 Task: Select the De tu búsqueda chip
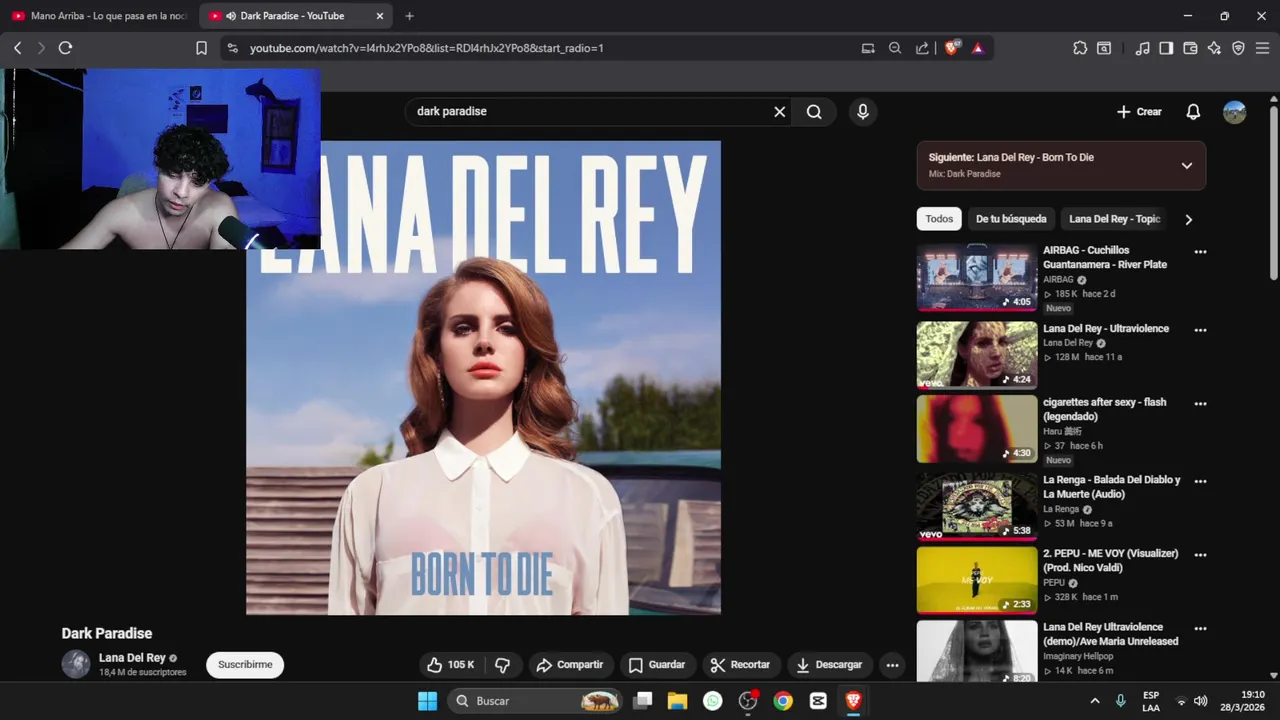pyautogui.click(x=1011, y=219)
